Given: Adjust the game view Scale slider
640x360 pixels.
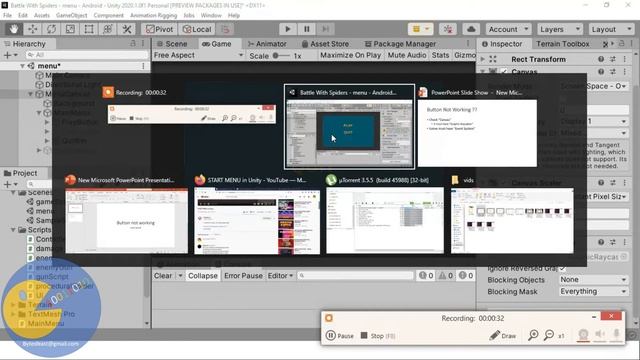Looking at the screenshot, I should [x=281, y=56].
